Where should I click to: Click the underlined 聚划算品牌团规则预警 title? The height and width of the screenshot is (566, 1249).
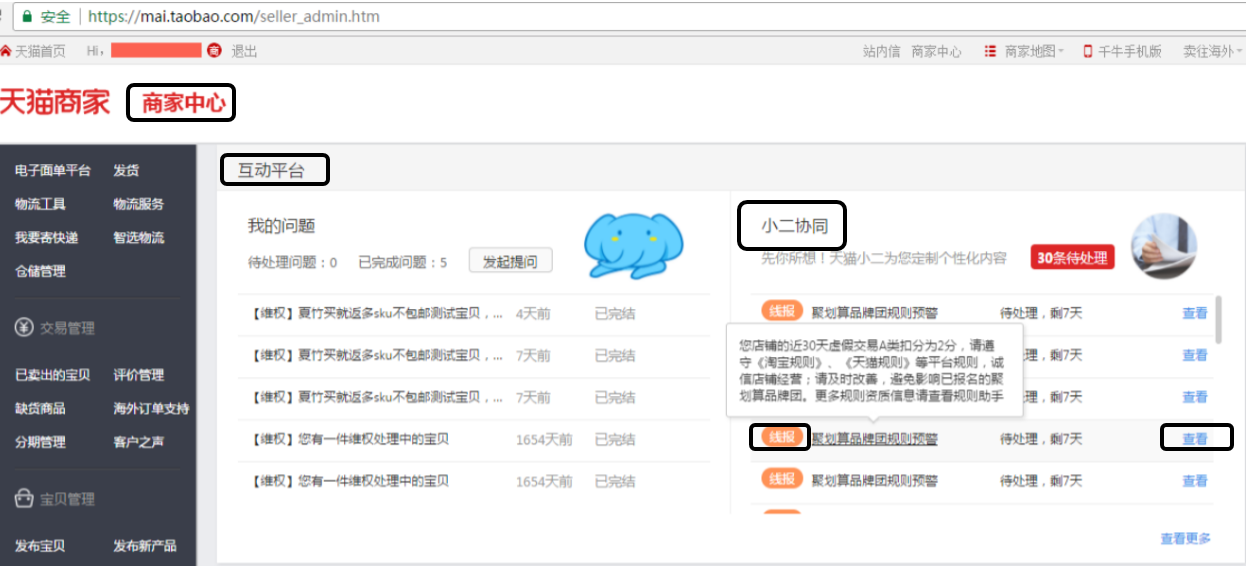875,438
